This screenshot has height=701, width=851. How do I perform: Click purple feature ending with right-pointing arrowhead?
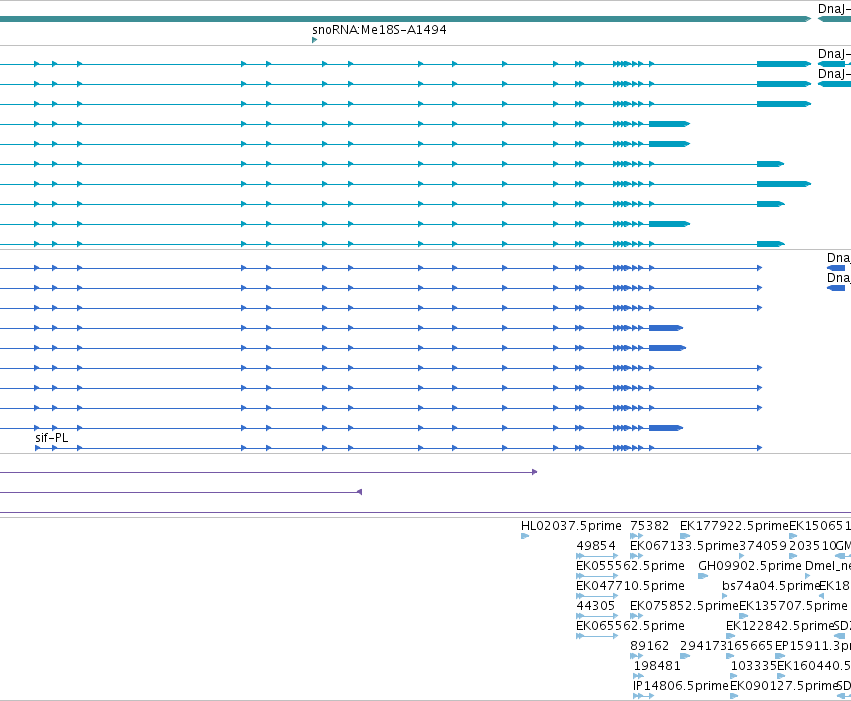pos(268,472)
